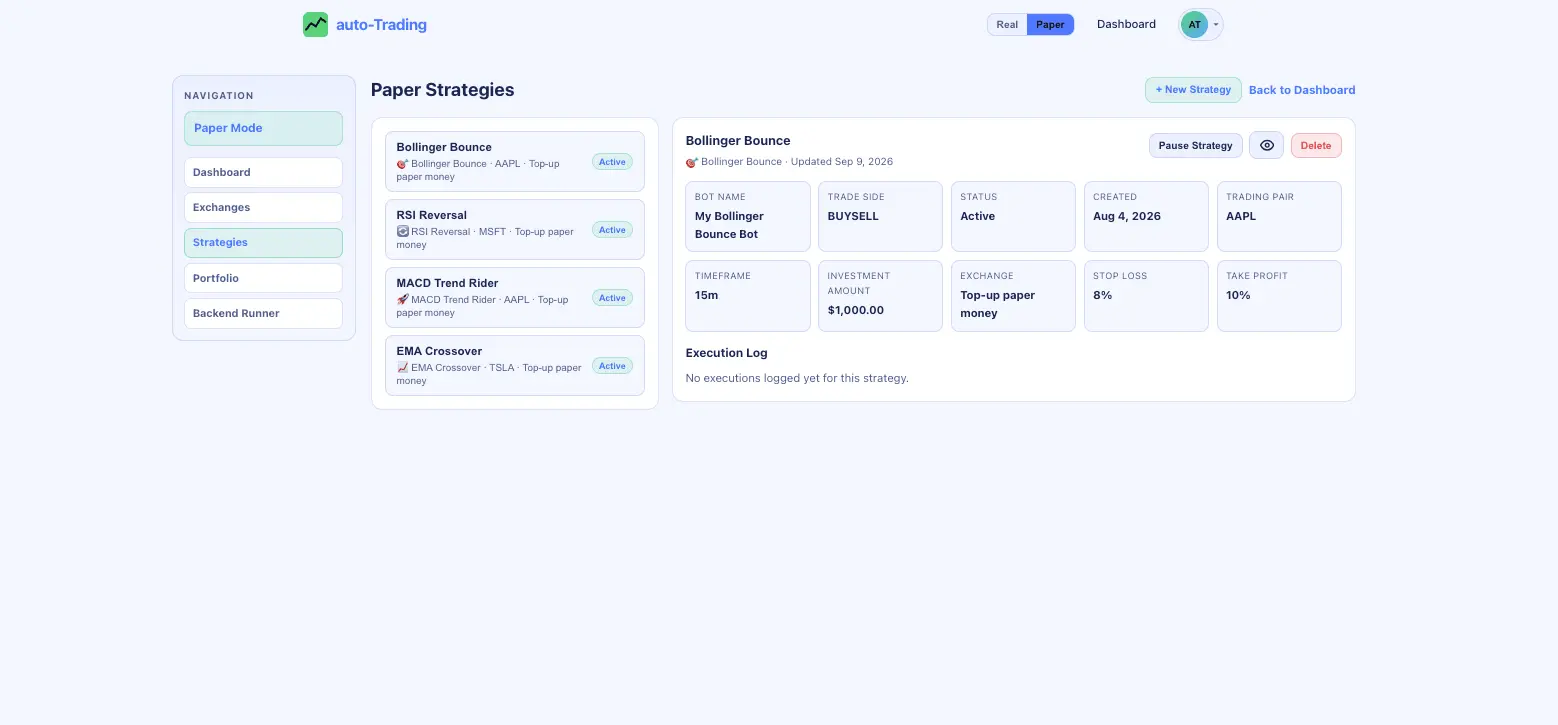Pause the Bollinger Bounce strategy
Image resolution: width=1558 pixels, height=725 pixels.
pos(1195,145)
